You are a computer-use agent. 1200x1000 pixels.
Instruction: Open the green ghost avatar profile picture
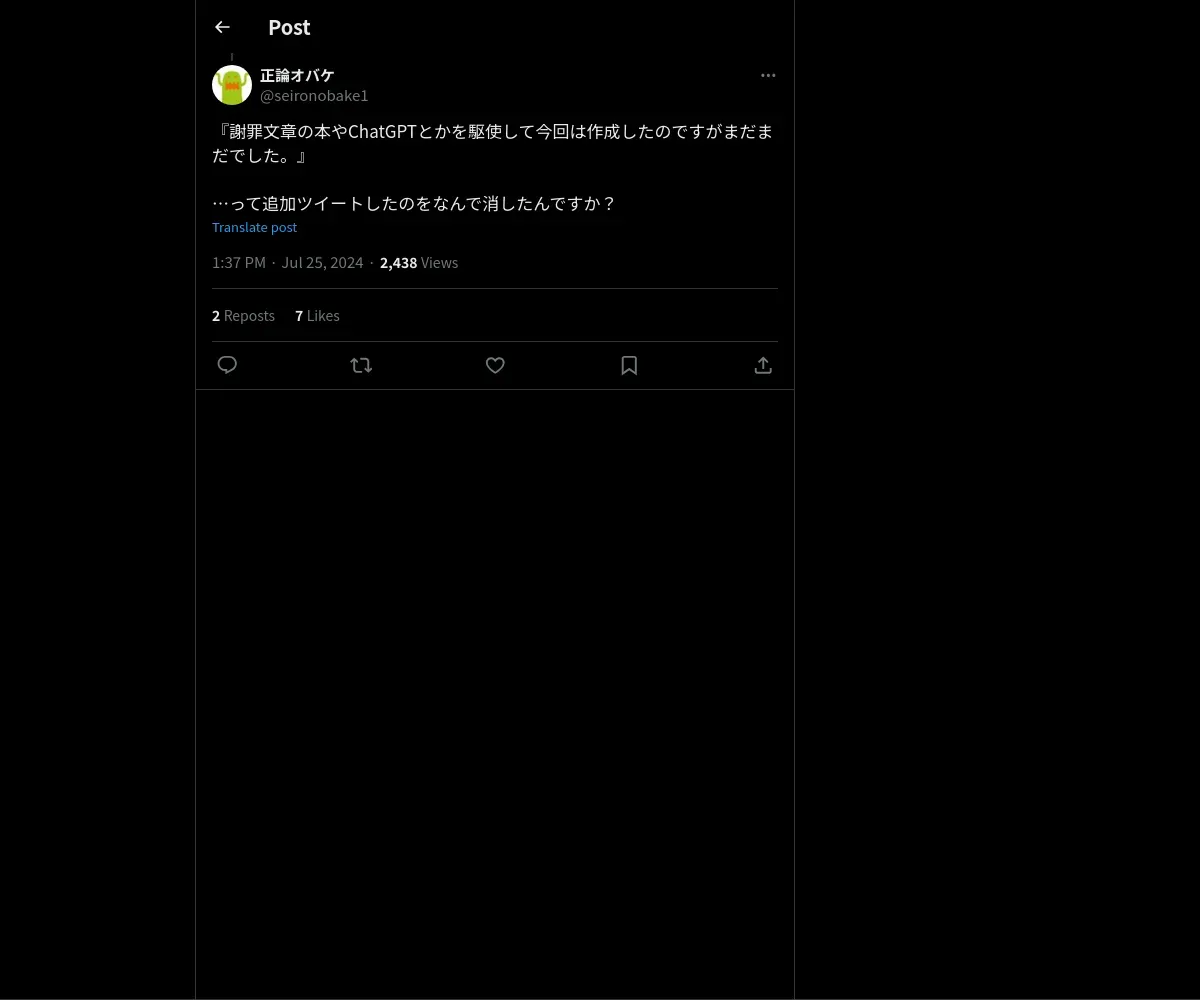click(x=232, y=85)
